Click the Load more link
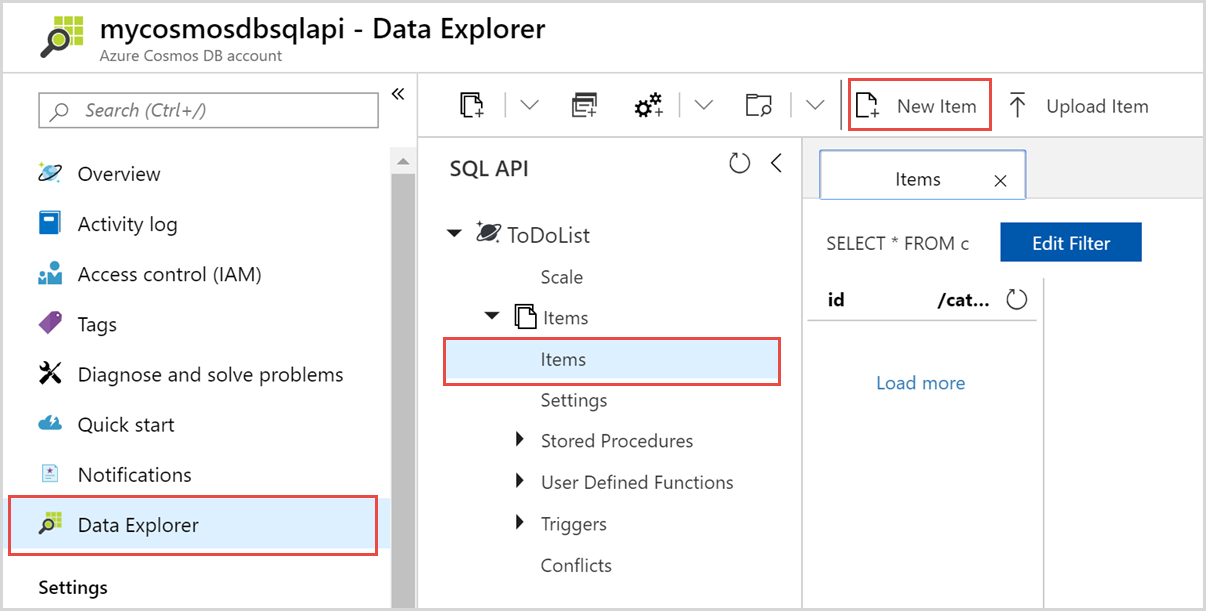 point(920,383)
